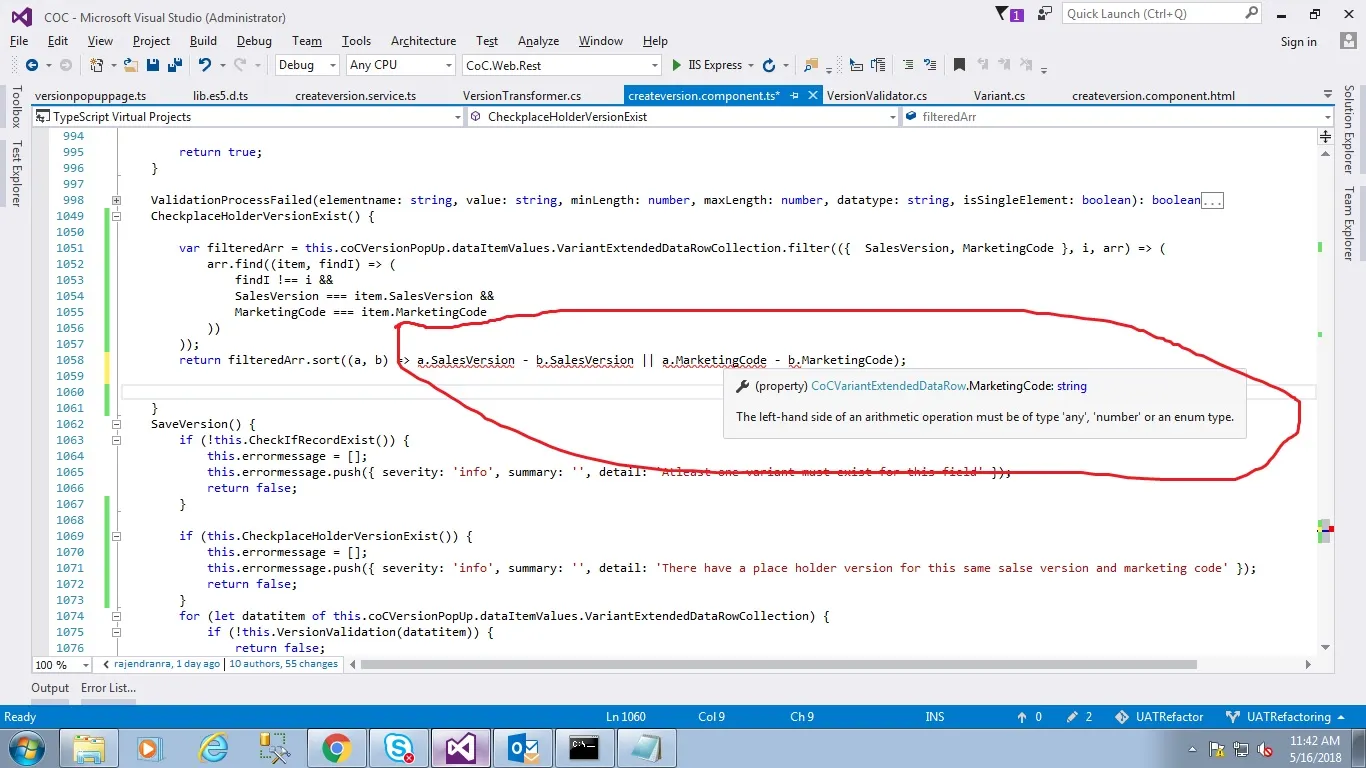Click the Send Feedback icon
This screenshot has height=768, width=1366.
(x=1045, y=14)
